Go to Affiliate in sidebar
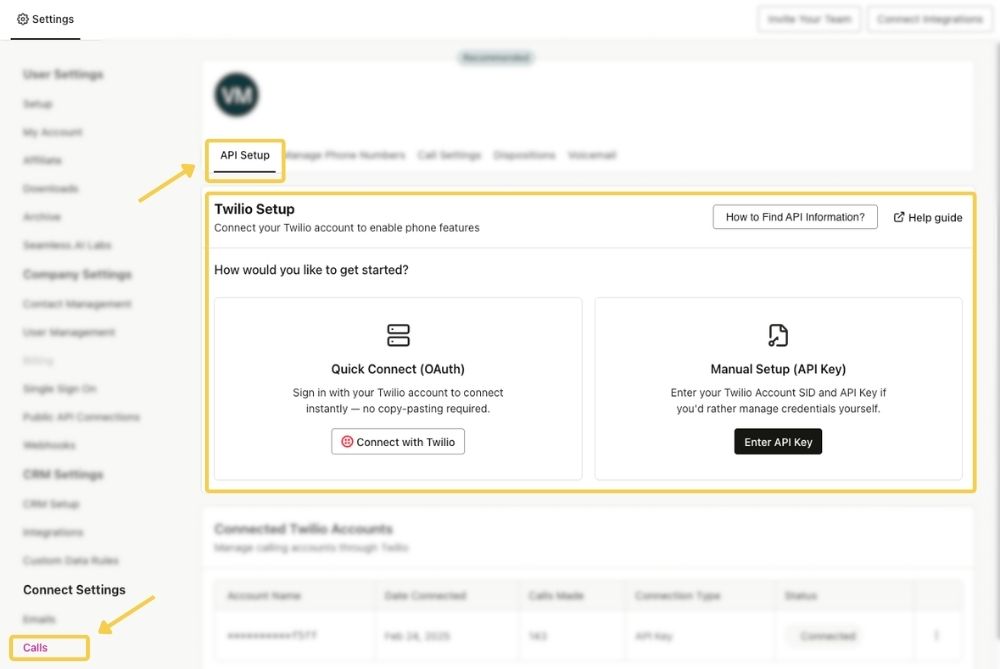The width and height of the screenshot is (1000, 669). click(x=42, y=160)
